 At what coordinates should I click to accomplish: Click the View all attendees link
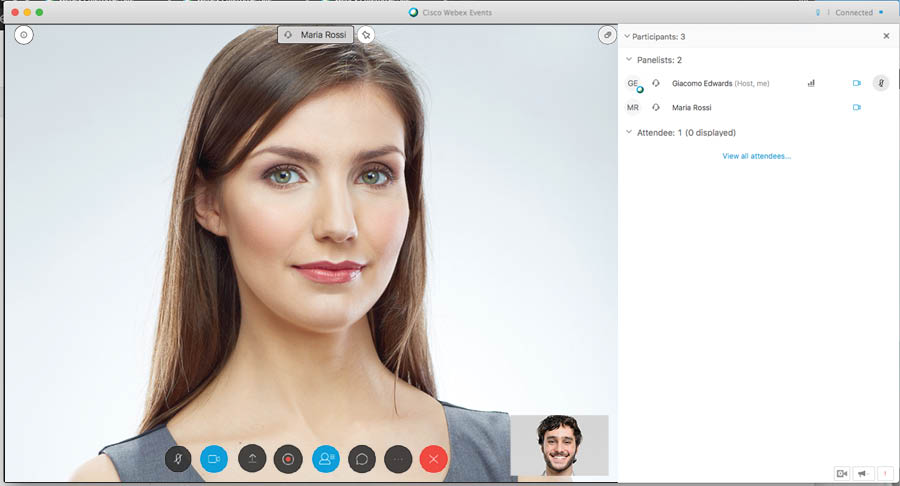756,156
